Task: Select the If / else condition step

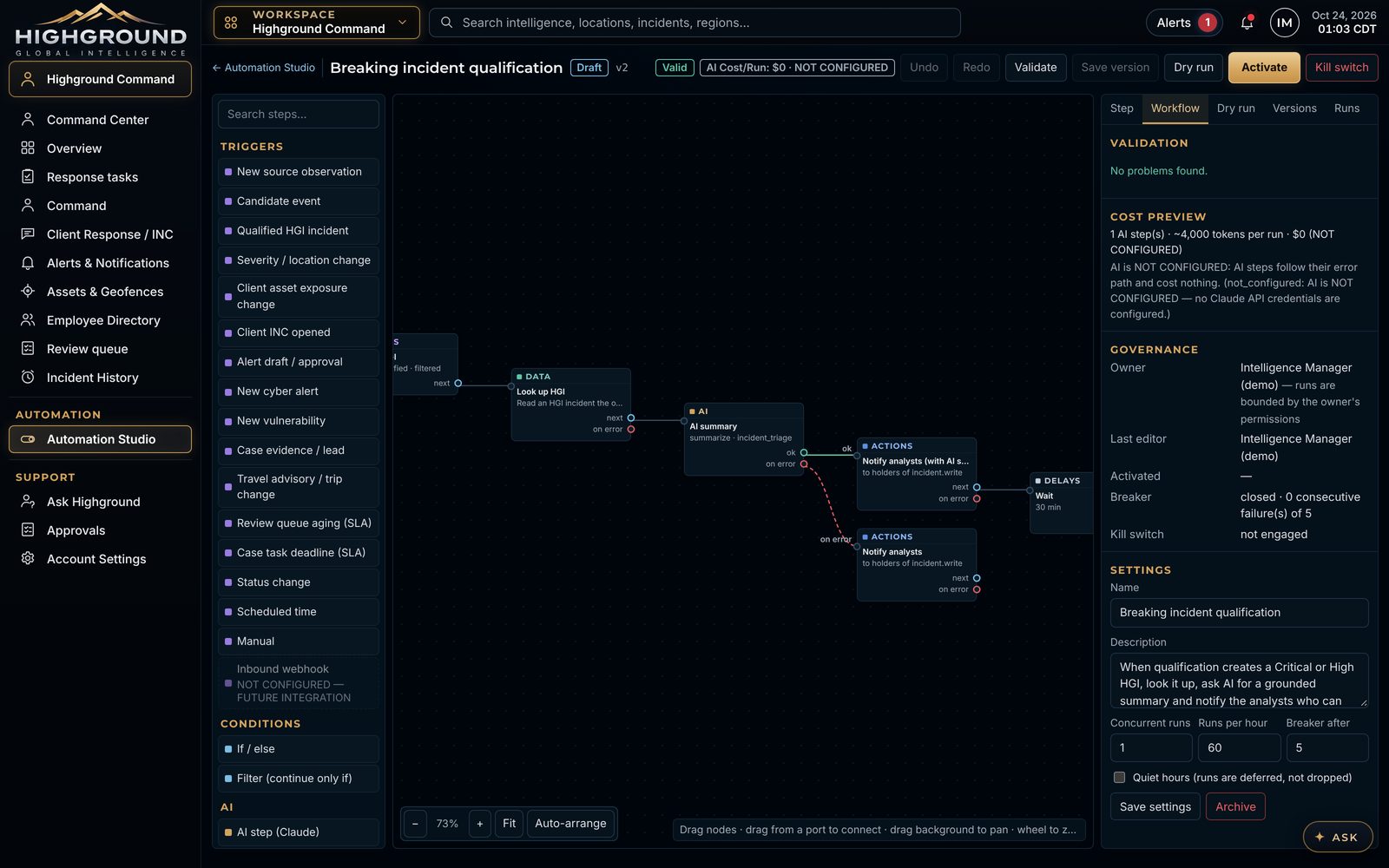Action: click(299, 749)
